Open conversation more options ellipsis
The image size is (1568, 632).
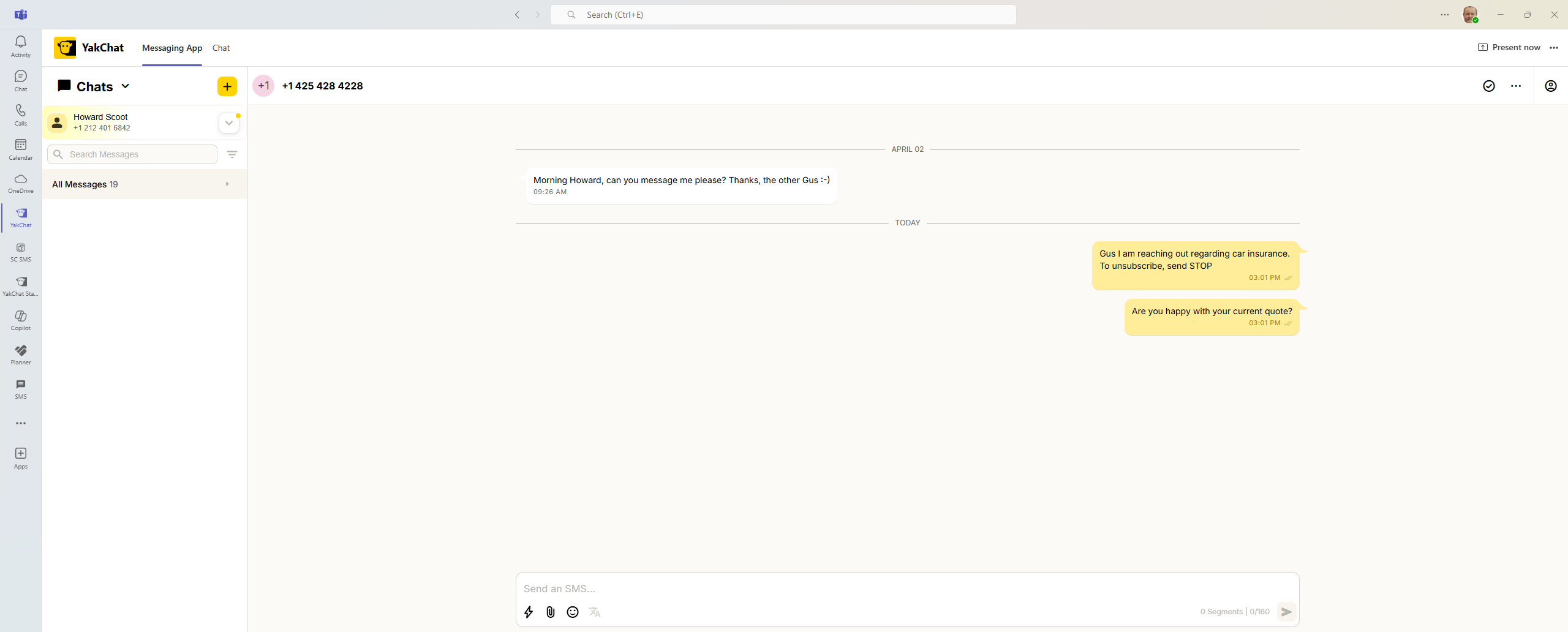coord(1516,86)
